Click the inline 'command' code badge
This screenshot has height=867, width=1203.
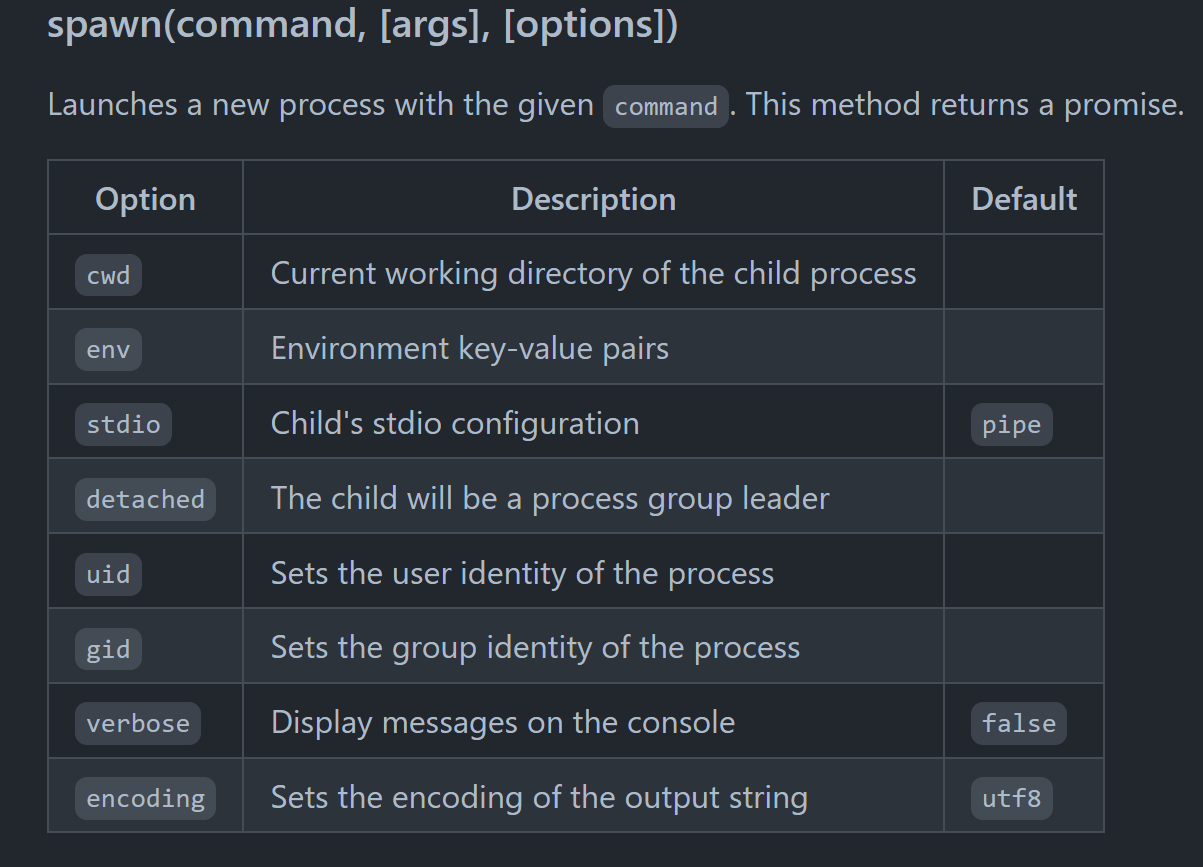point(666,106)
